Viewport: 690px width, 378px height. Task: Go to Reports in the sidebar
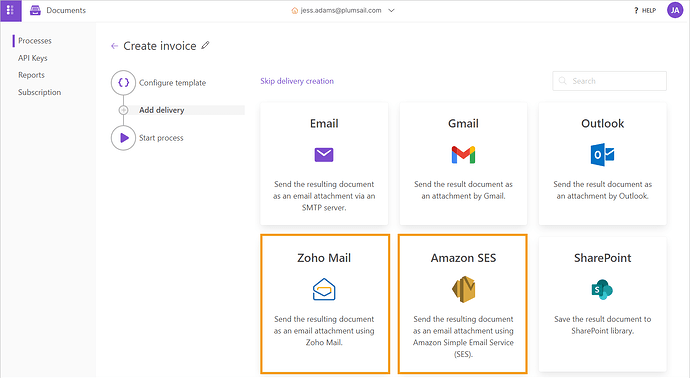point(31,75)
